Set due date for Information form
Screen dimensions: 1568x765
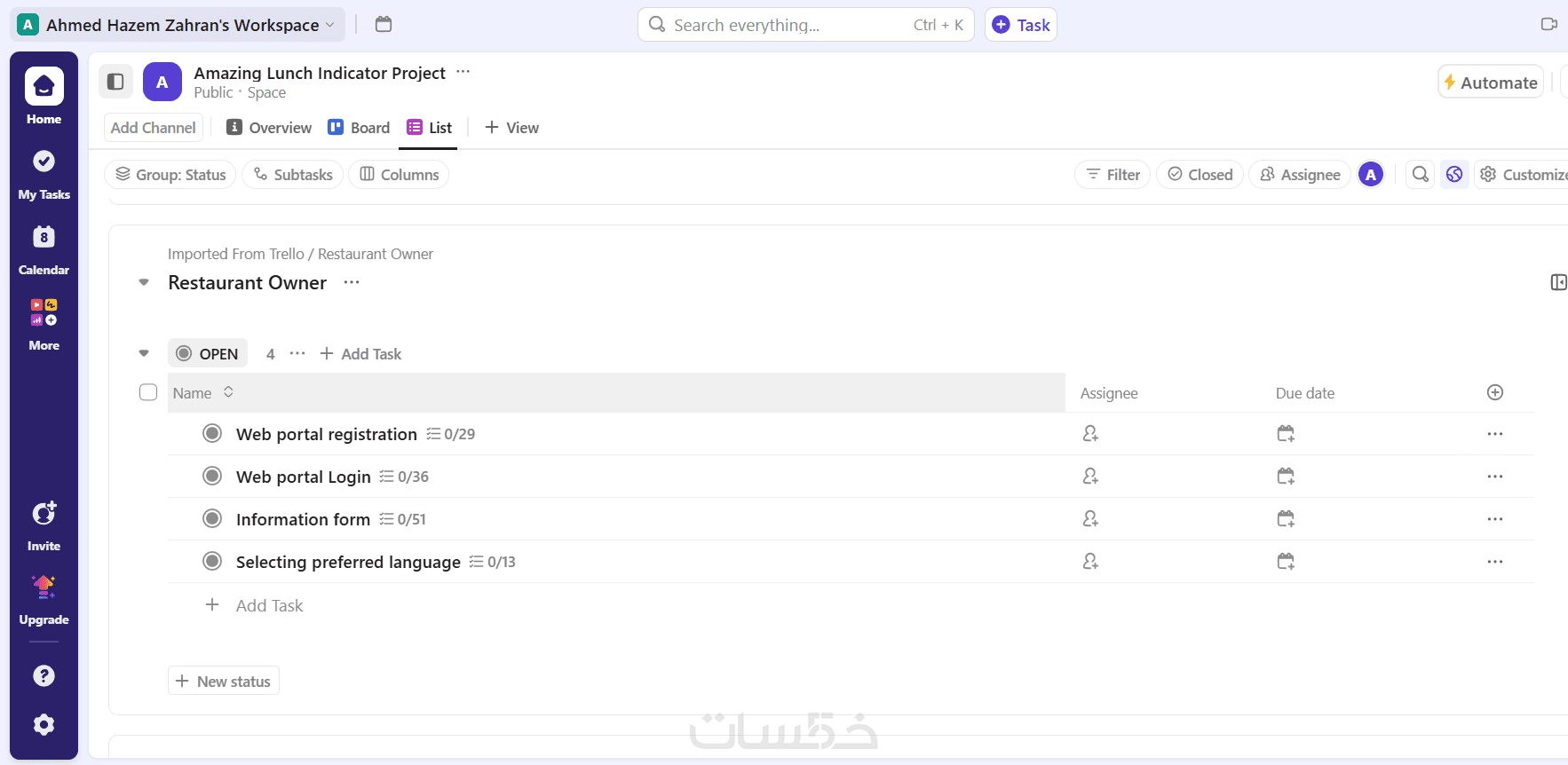tap(1285, 519)
